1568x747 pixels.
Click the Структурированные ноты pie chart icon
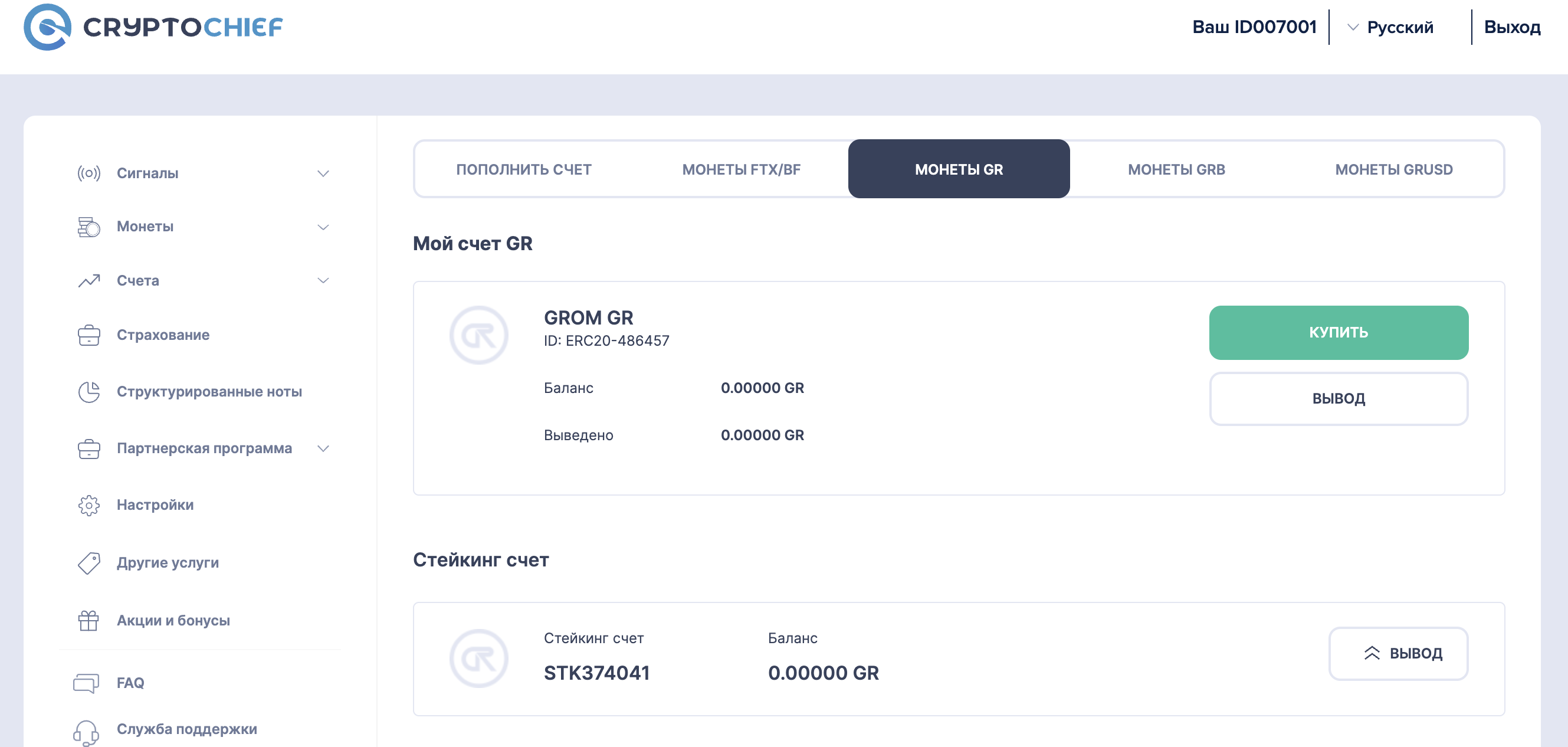click(x=89, y=391)
